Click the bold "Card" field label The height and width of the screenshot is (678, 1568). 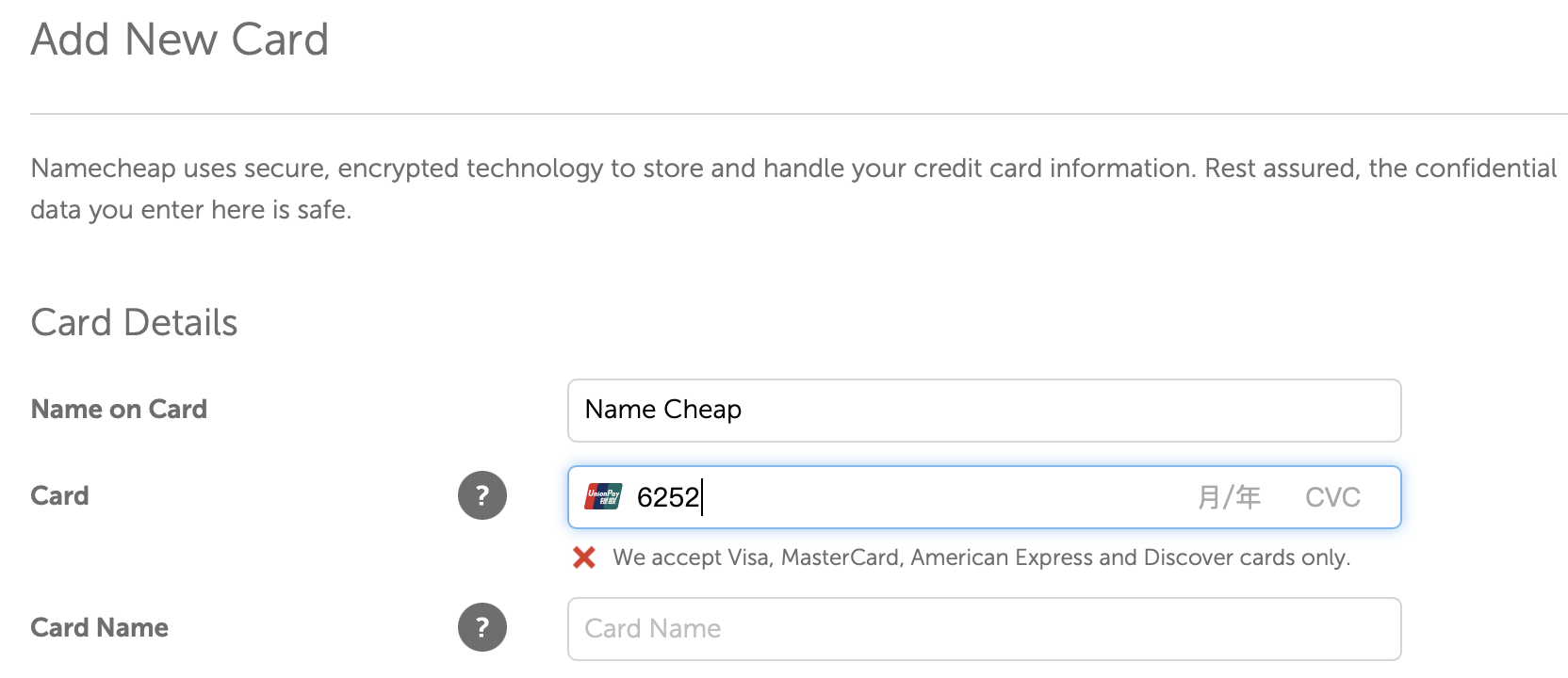59,496
